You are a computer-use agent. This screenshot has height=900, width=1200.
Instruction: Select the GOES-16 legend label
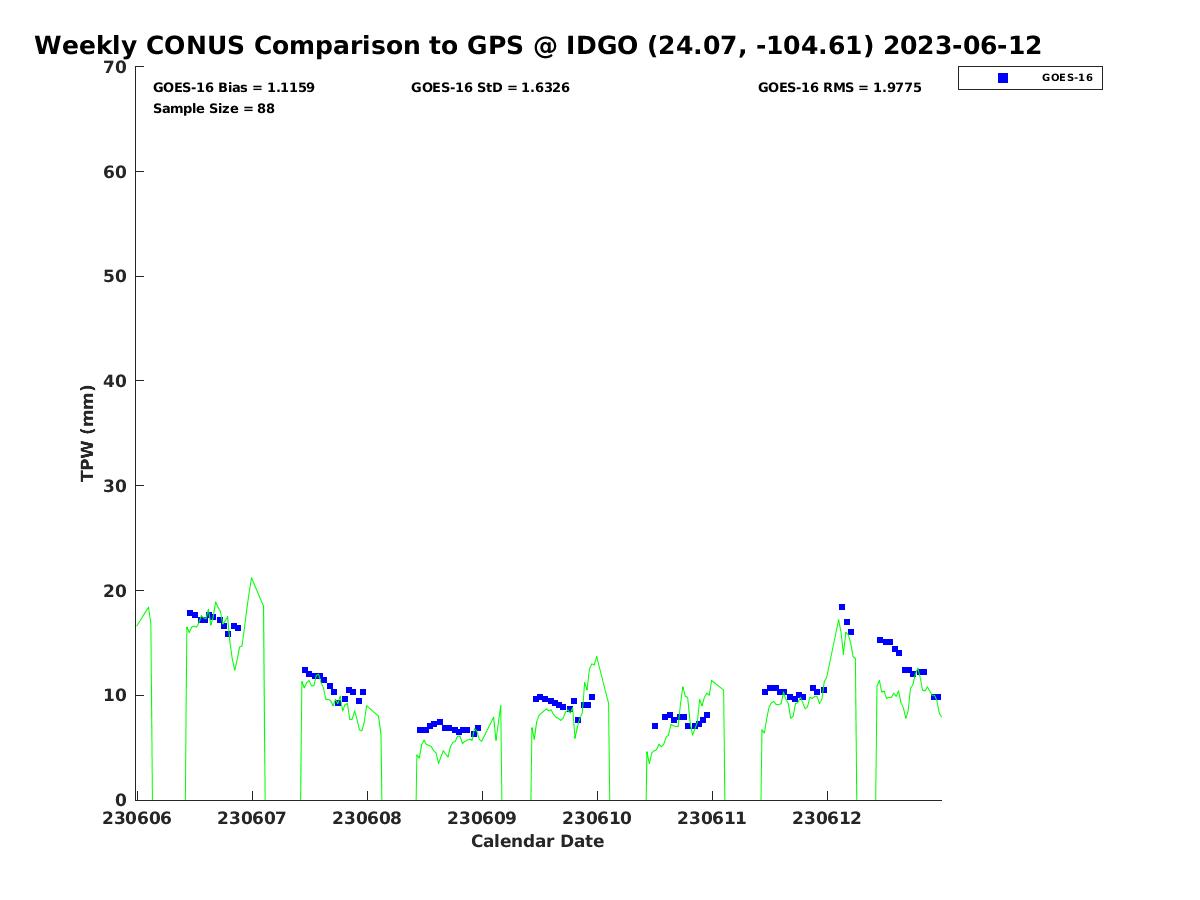coord(1066,78)
